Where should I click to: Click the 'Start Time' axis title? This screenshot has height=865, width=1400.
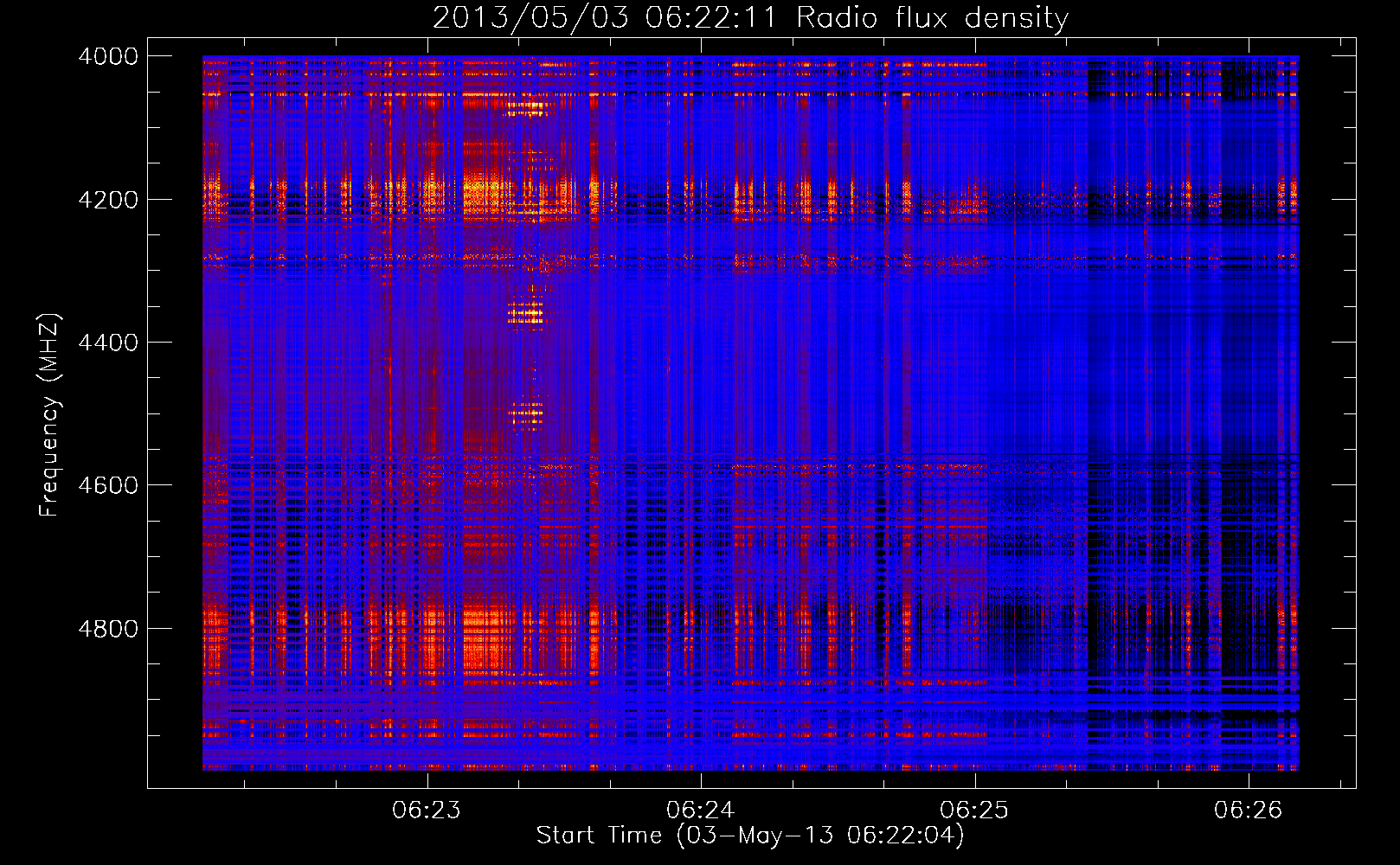(x=750, y=836)
